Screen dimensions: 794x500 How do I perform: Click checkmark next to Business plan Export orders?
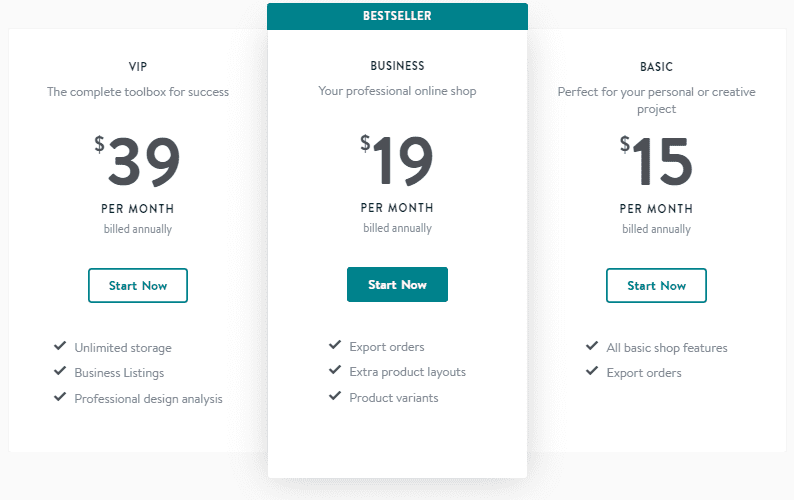(x=335, y=345)
